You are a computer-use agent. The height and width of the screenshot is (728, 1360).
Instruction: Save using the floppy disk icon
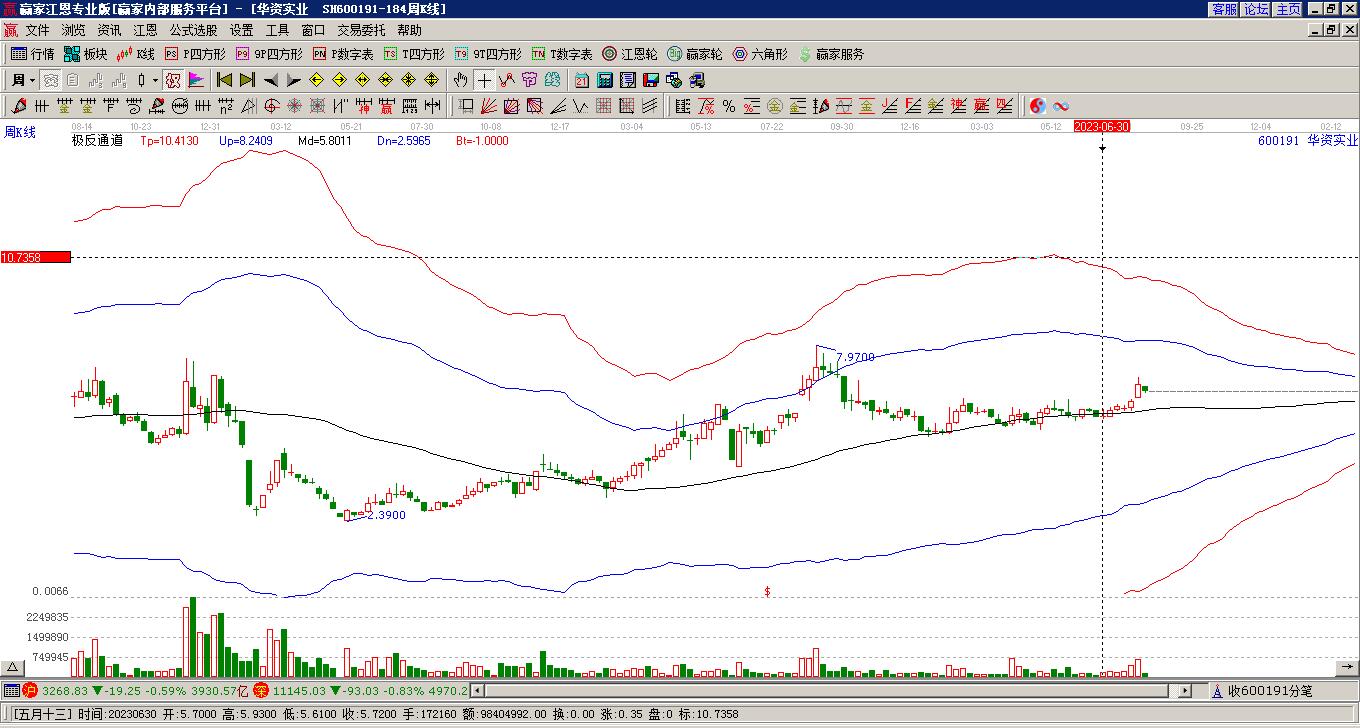pos(651,80)
